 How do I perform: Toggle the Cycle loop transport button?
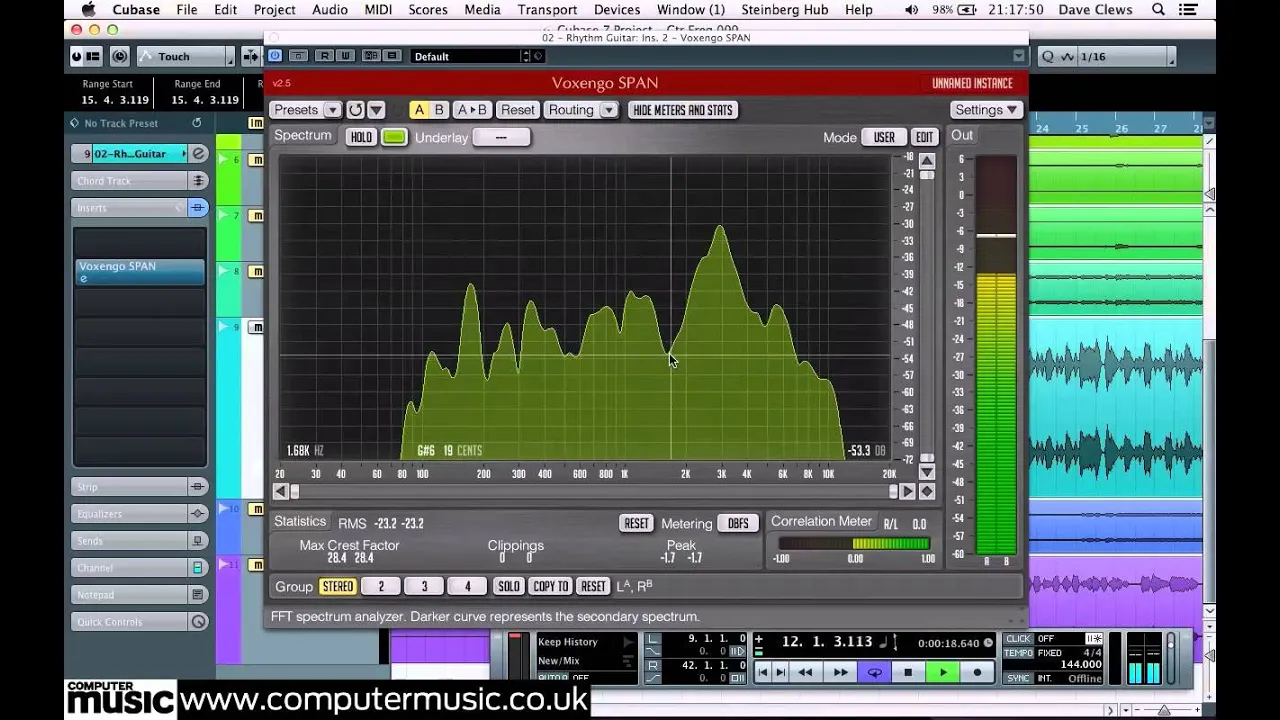(875, 672)
